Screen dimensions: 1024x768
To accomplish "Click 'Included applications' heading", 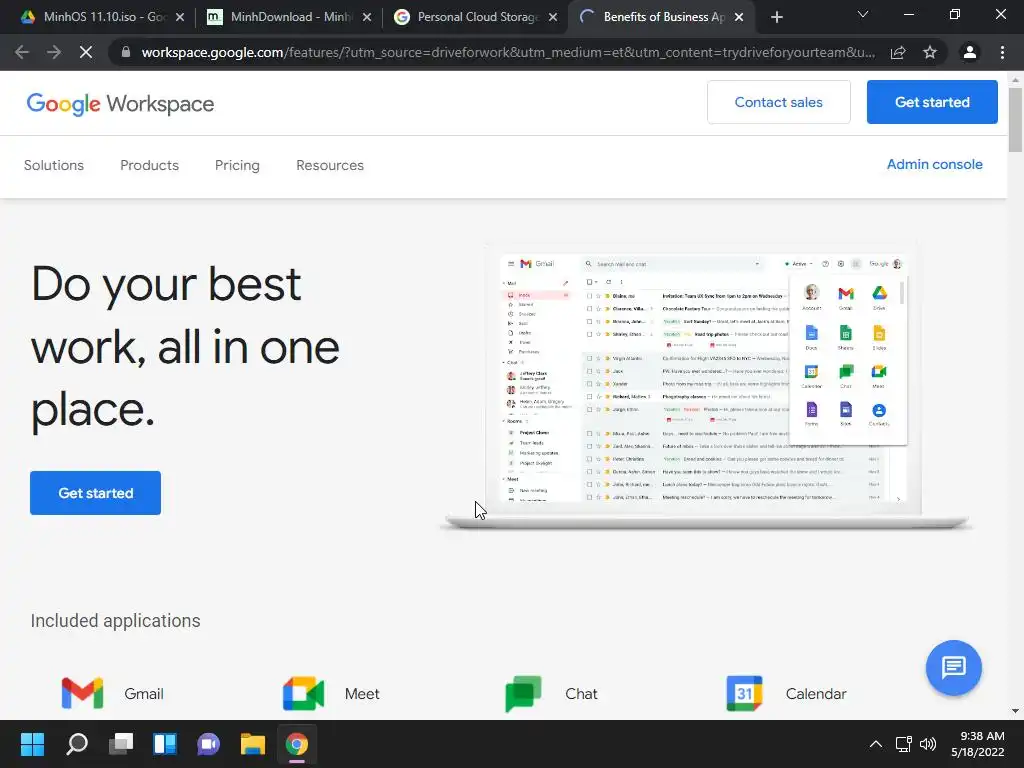I will pos(116,620).
